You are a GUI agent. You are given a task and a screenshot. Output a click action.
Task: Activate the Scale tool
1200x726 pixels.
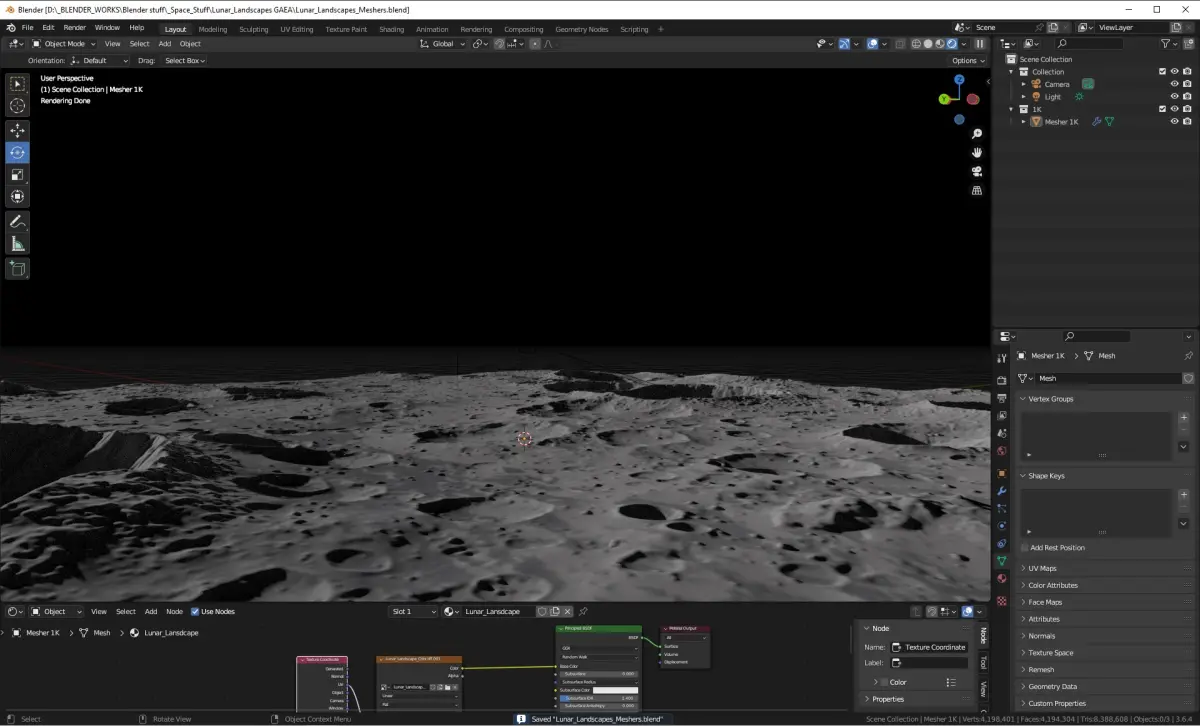[x=18, y=175]
